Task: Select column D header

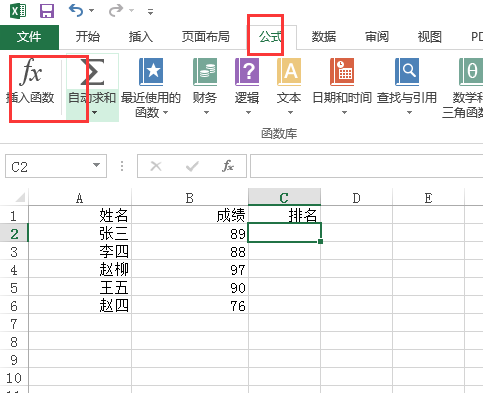Action: (x=356, y=198)
